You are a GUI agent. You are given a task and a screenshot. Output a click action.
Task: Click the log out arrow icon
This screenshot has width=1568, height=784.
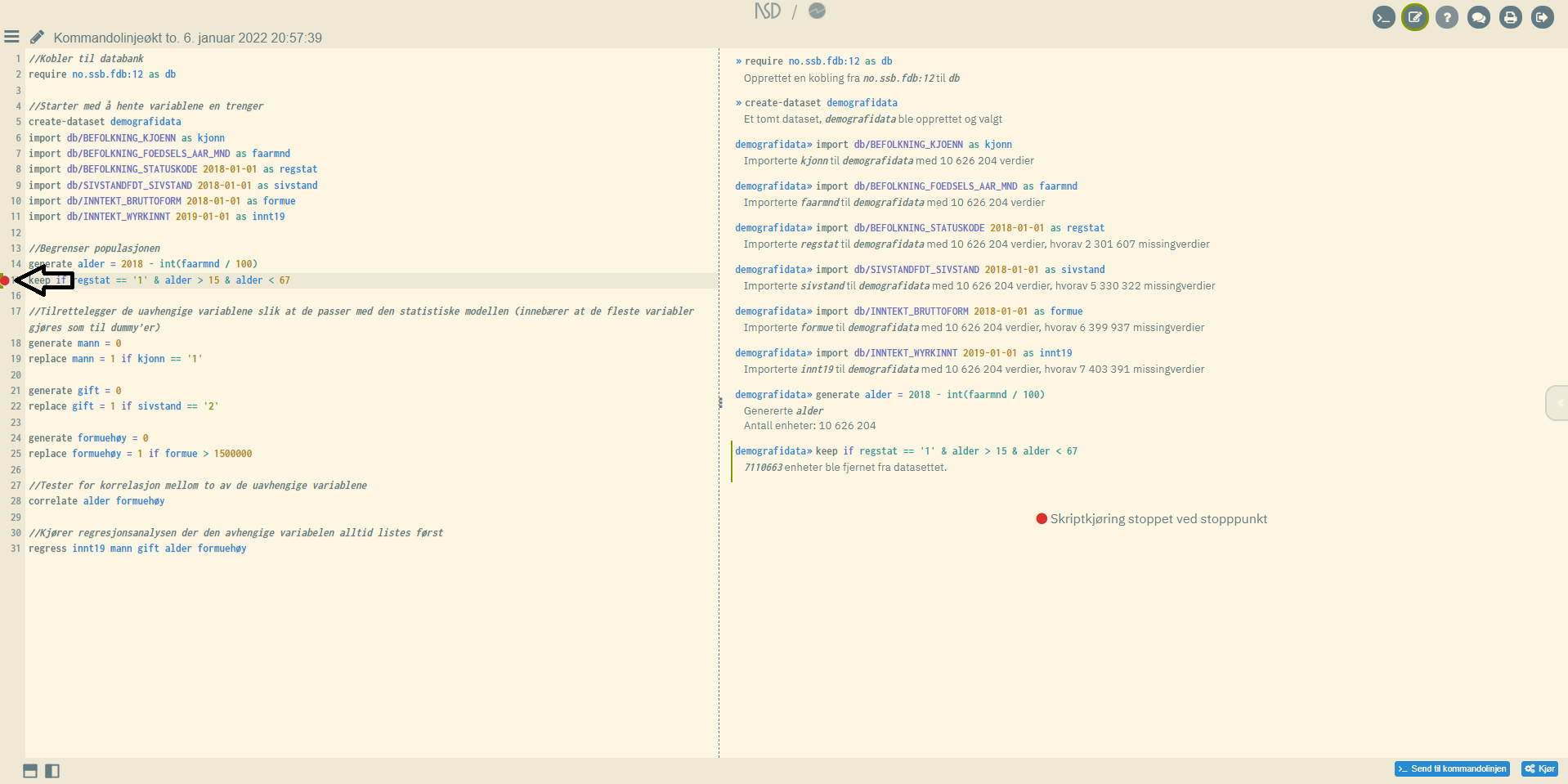[x=1542, y=17]
